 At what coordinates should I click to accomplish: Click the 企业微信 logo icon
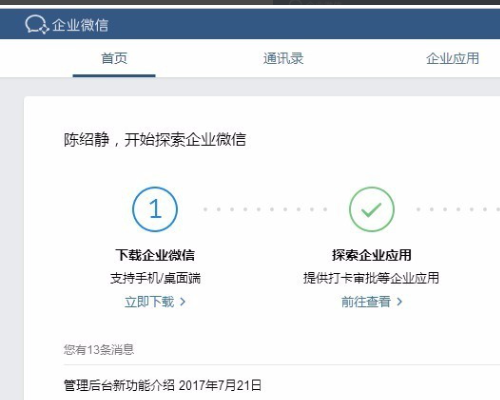tap(37, 25)
